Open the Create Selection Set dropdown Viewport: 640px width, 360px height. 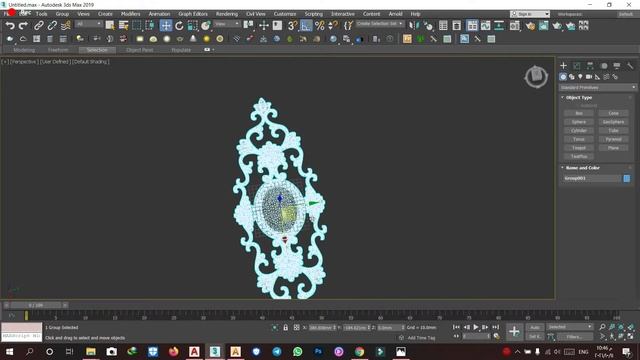coord(380,24)
